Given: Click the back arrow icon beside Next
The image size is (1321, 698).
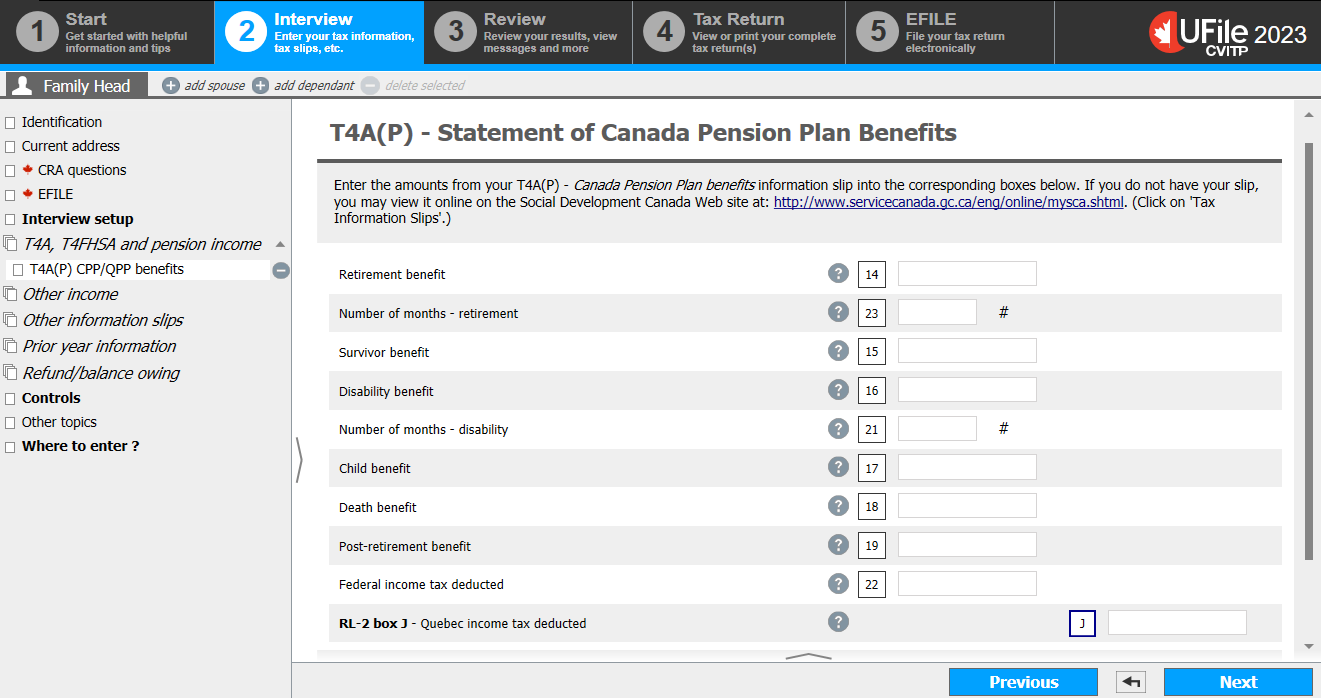Looking at the screenshot, I should coord(1131,682).
